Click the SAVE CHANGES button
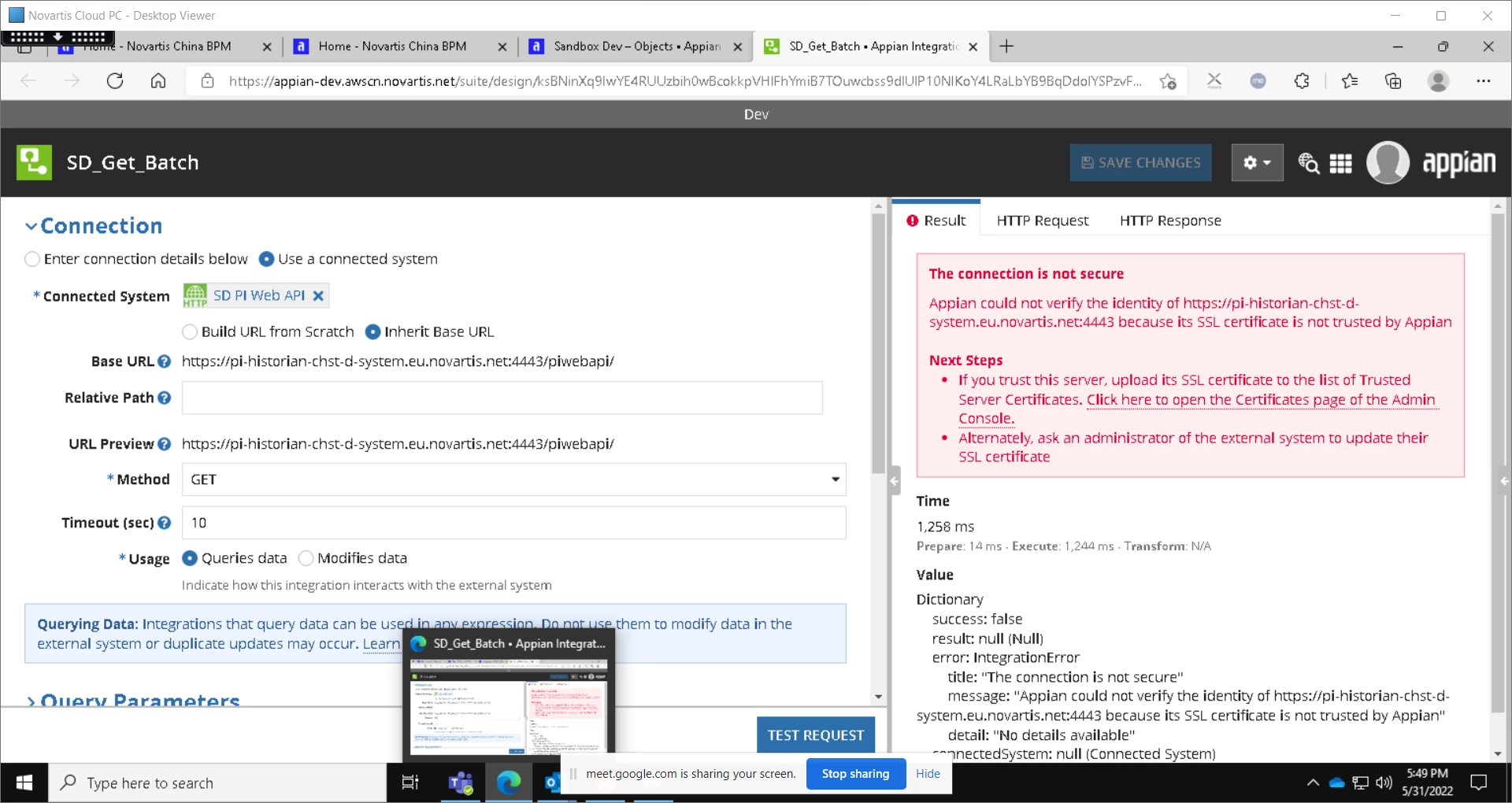Viewport: 1512px width, 803px height. tap(1140, 162)
